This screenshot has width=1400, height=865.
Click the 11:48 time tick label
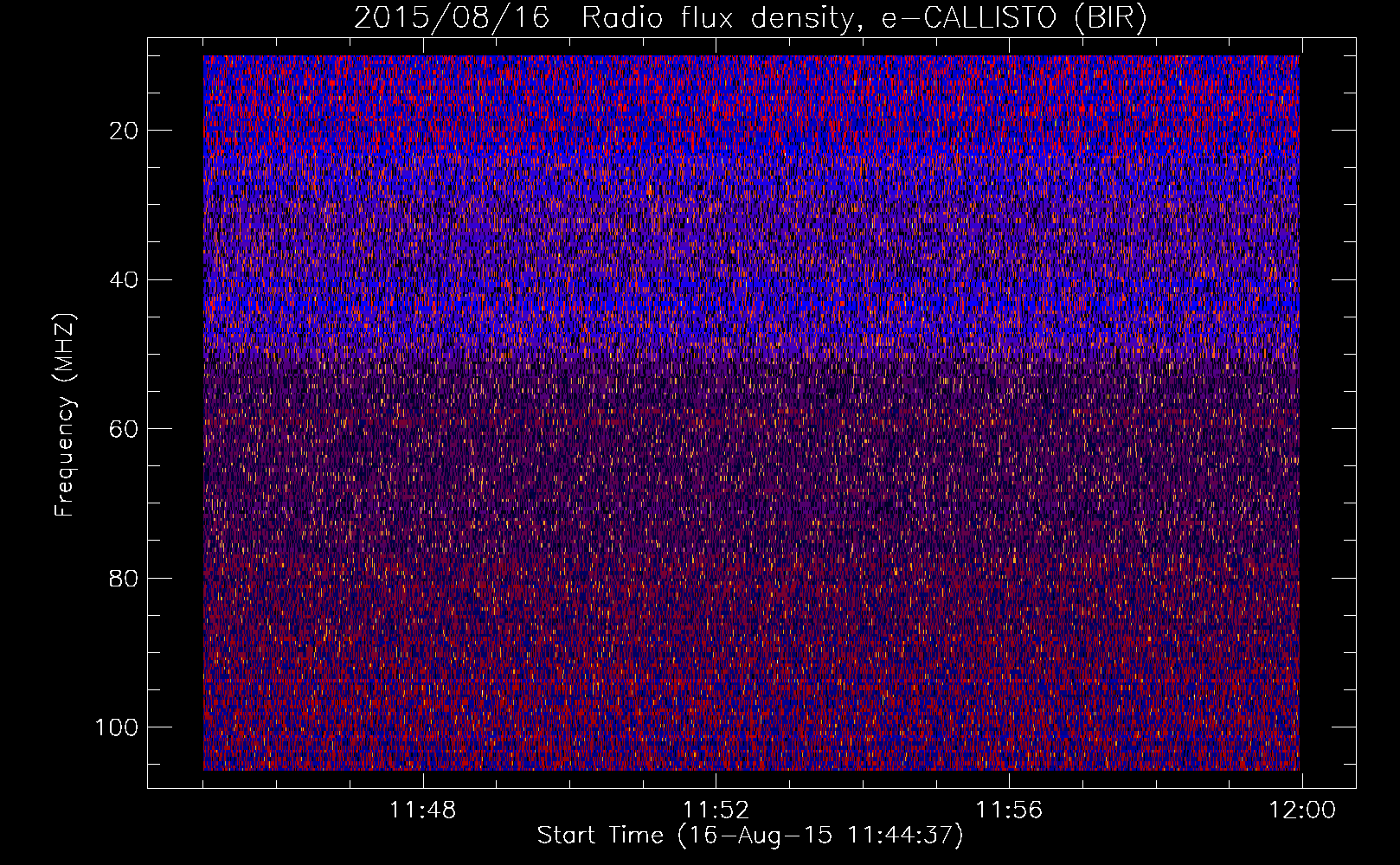point(422,811)
